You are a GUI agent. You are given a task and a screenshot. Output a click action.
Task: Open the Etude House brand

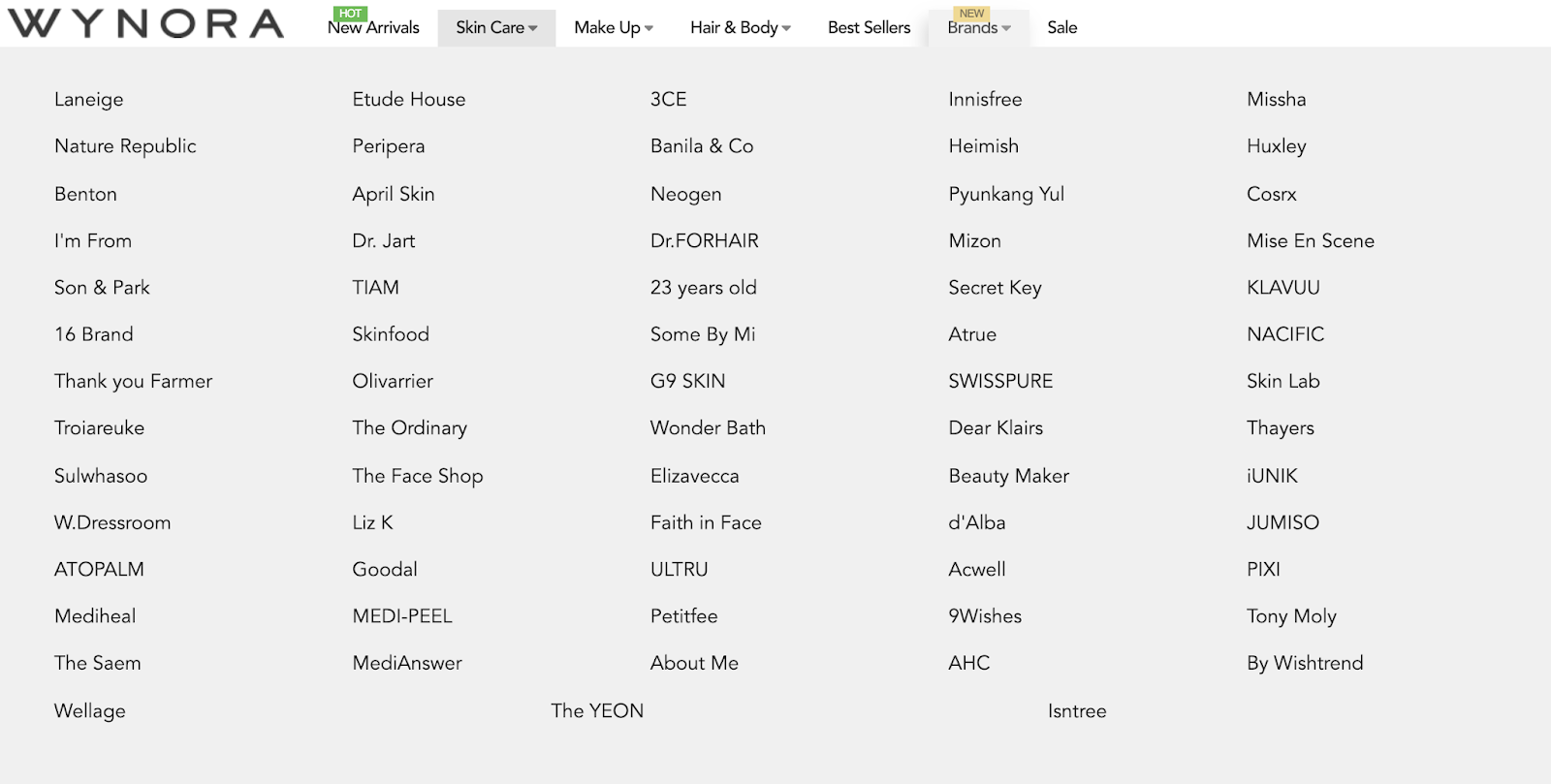pos(409,99)
